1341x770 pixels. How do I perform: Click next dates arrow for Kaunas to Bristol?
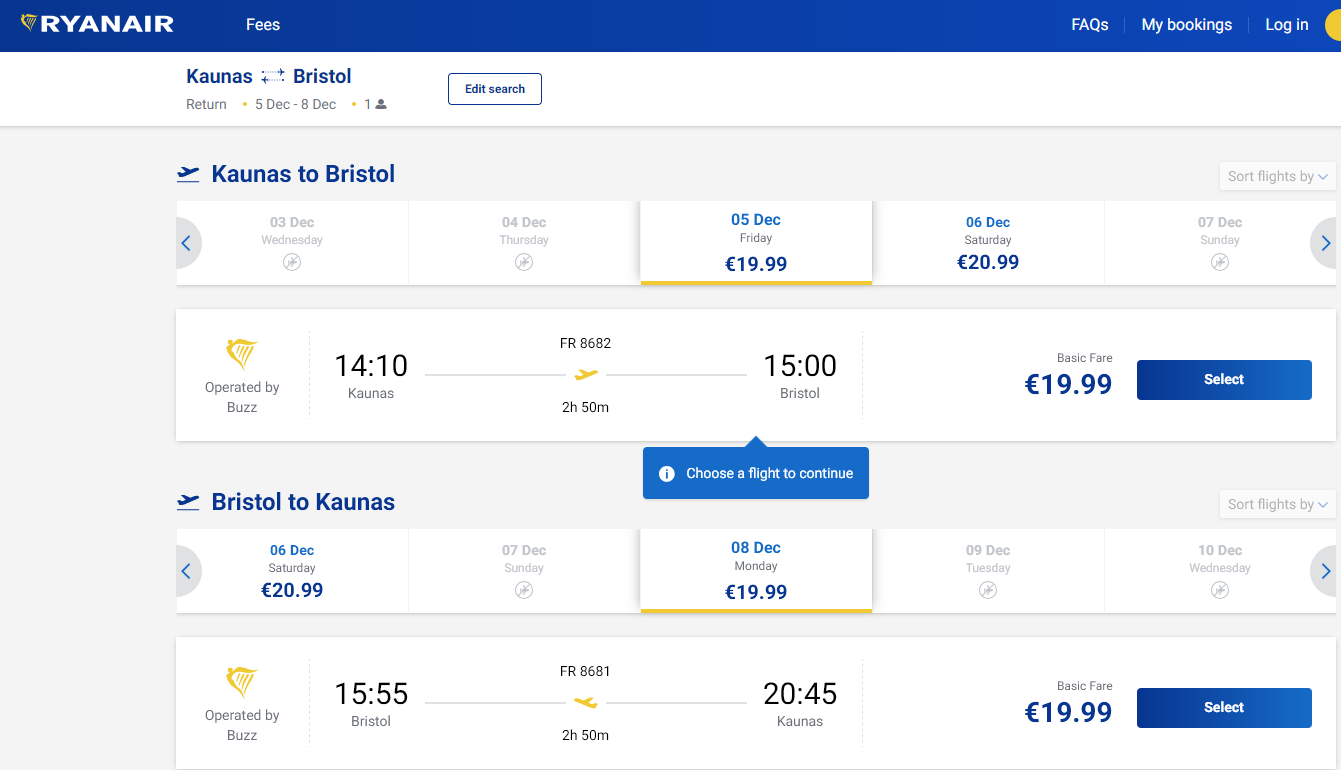(x=1325, y=243)
